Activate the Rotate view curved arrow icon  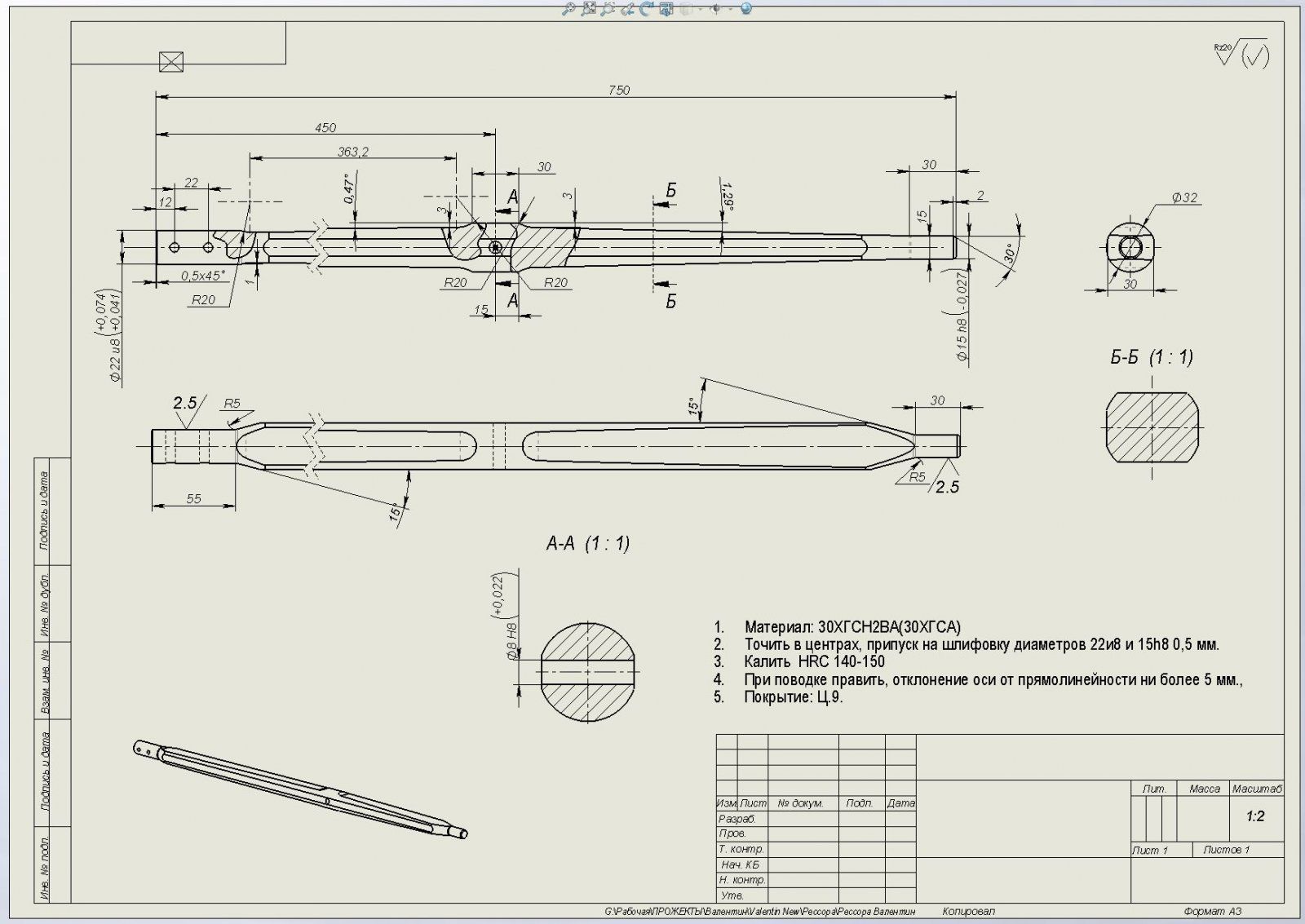(647, 9)
